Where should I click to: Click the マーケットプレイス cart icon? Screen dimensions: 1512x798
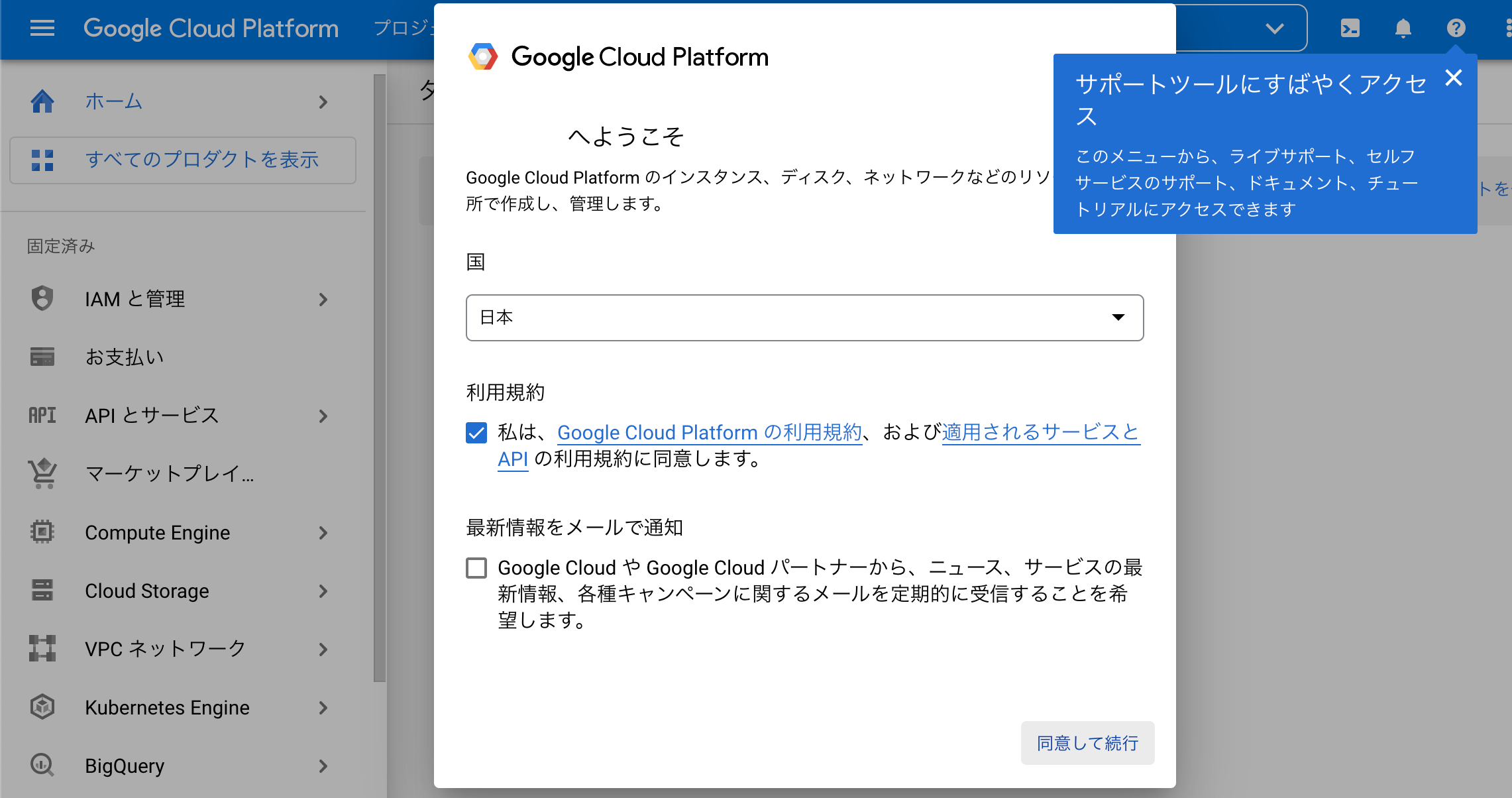[42, 473]
